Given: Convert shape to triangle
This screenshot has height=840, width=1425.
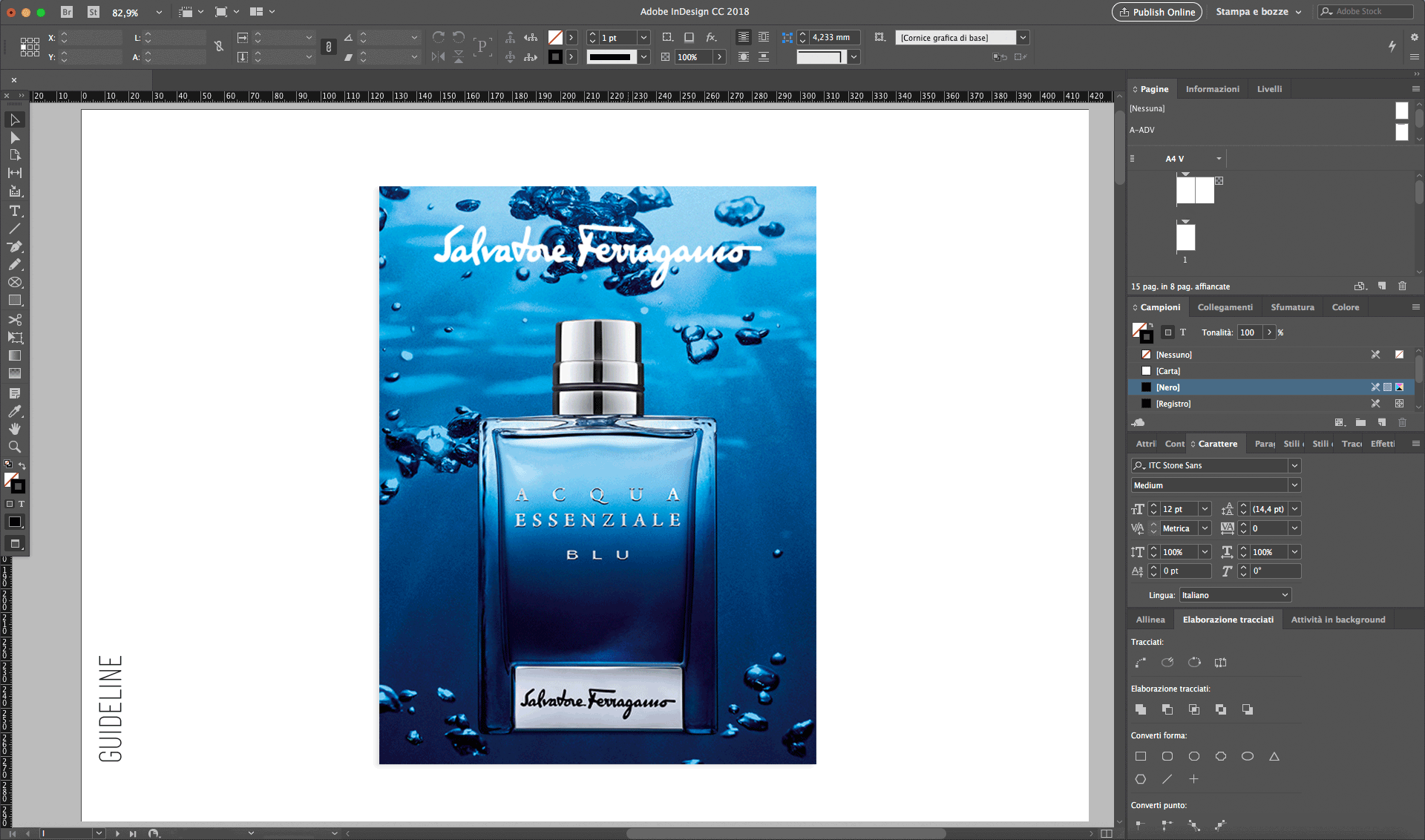Looking at the screenshot, I should pyautogui.click(x=1274, y=756).
